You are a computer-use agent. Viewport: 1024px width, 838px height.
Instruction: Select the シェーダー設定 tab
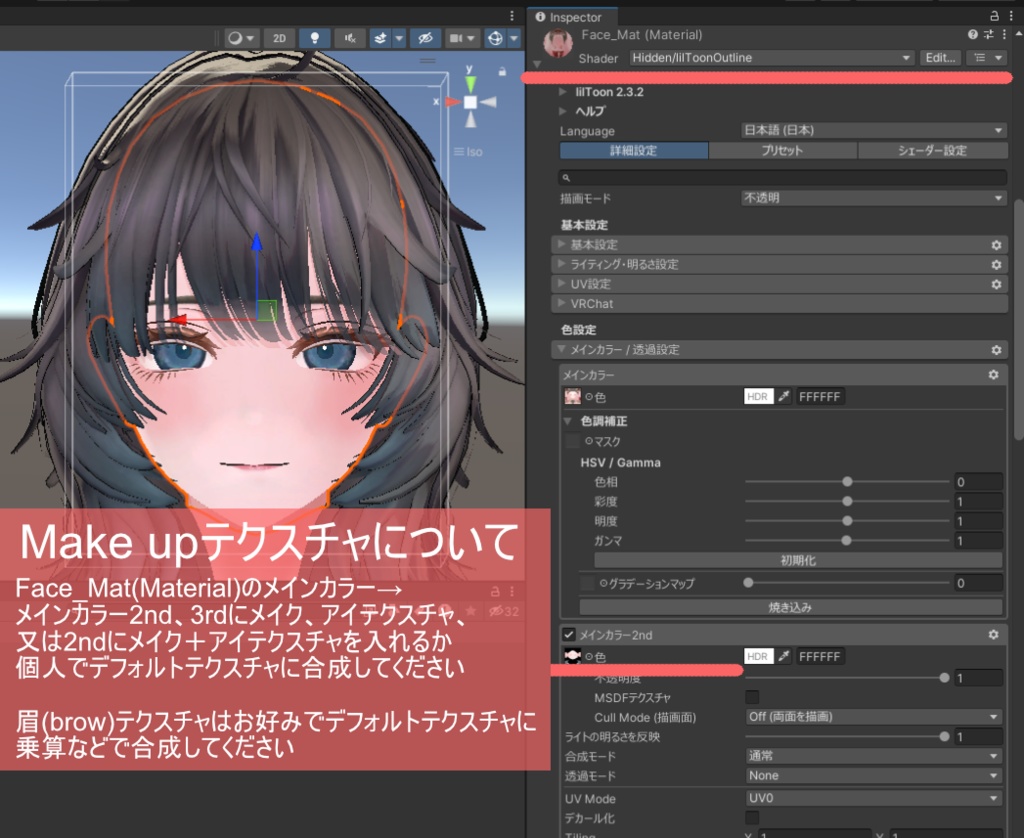(x=932, y=150)
